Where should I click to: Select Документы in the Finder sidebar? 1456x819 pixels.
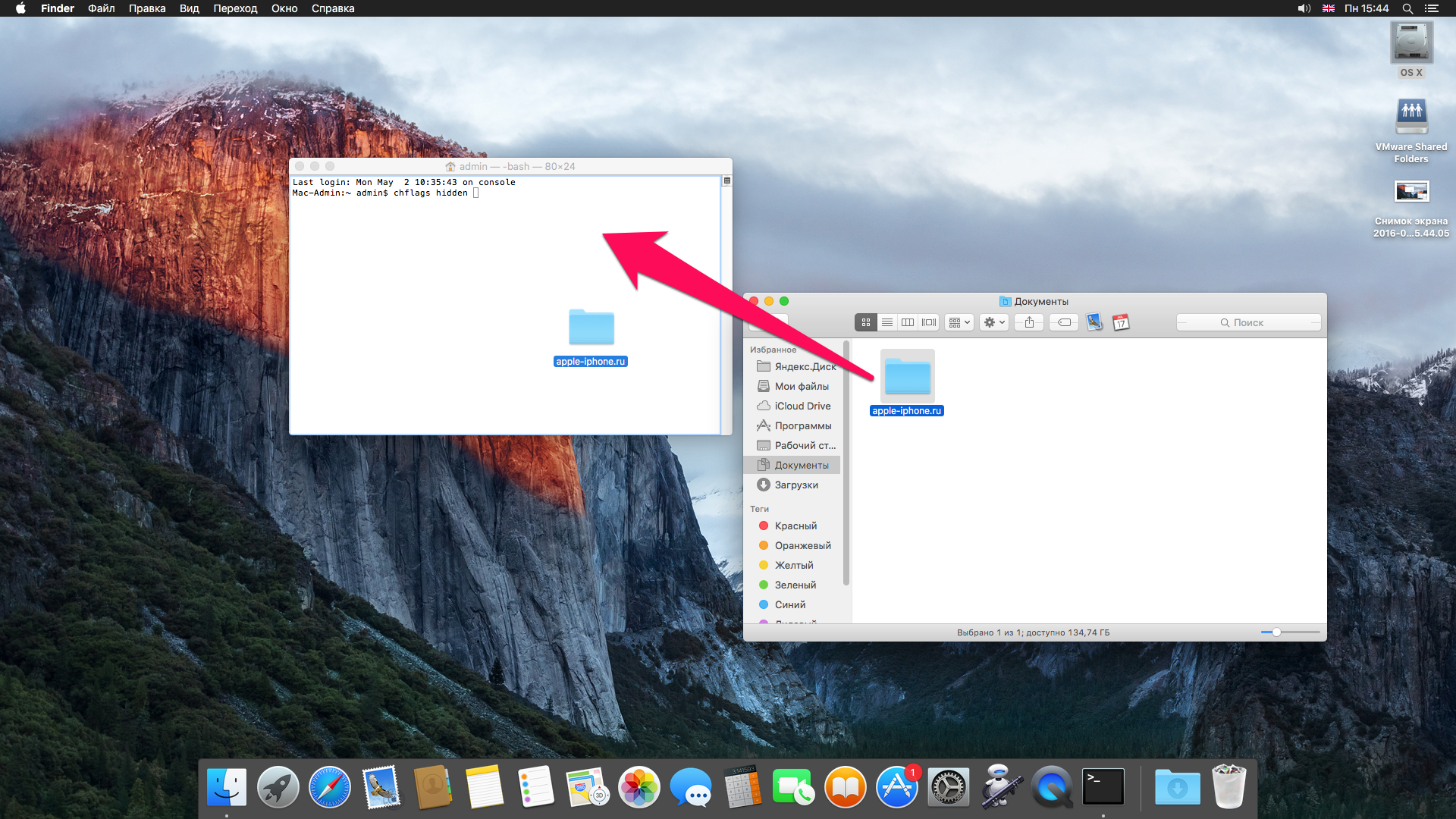[800, 465]
